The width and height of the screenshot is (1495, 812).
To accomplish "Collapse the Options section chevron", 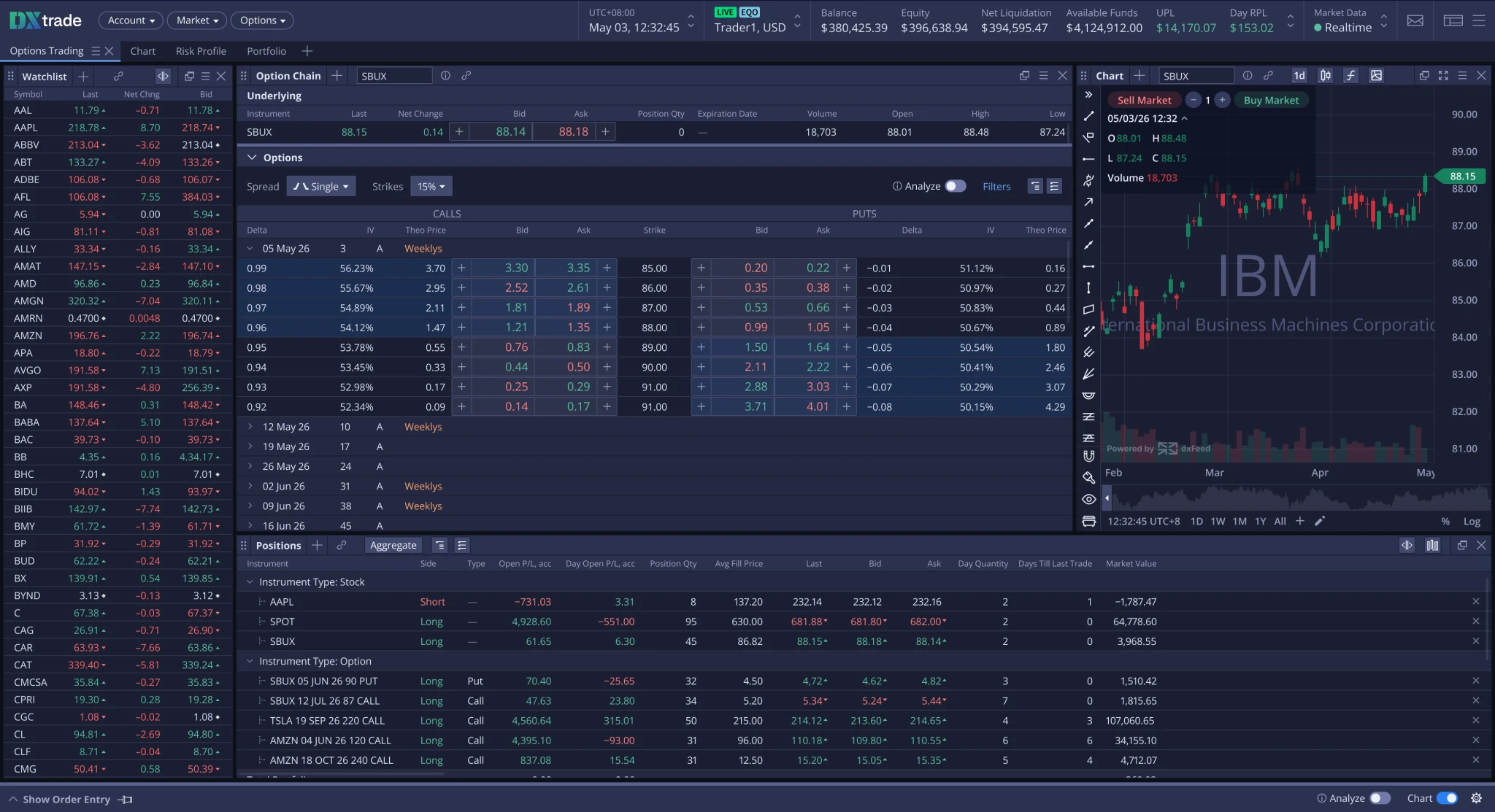I will (252, 158).
